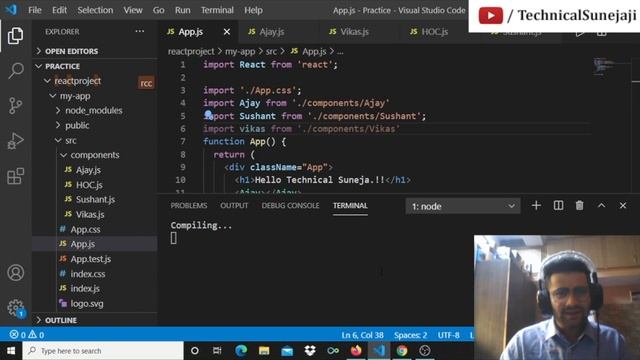
Task: Open the Go menu
Action: (x=158, y=10)
